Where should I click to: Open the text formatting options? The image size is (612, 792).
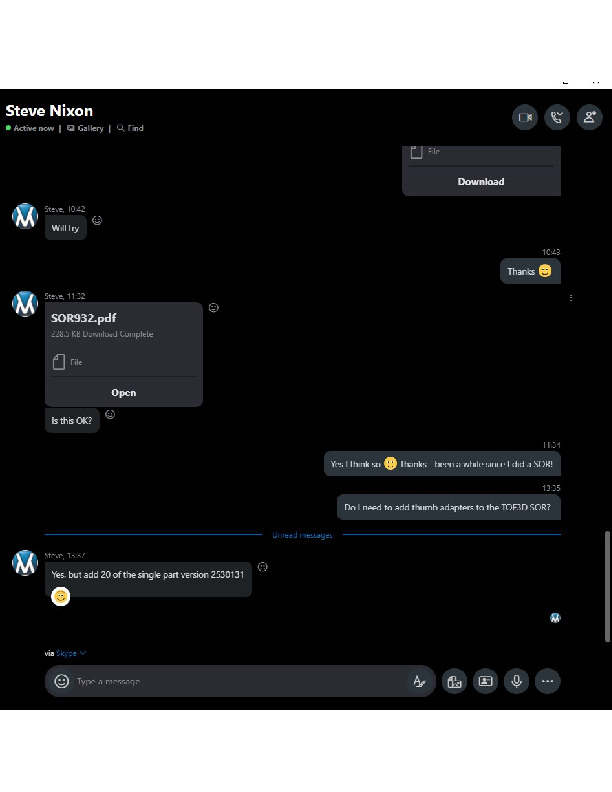419,681
